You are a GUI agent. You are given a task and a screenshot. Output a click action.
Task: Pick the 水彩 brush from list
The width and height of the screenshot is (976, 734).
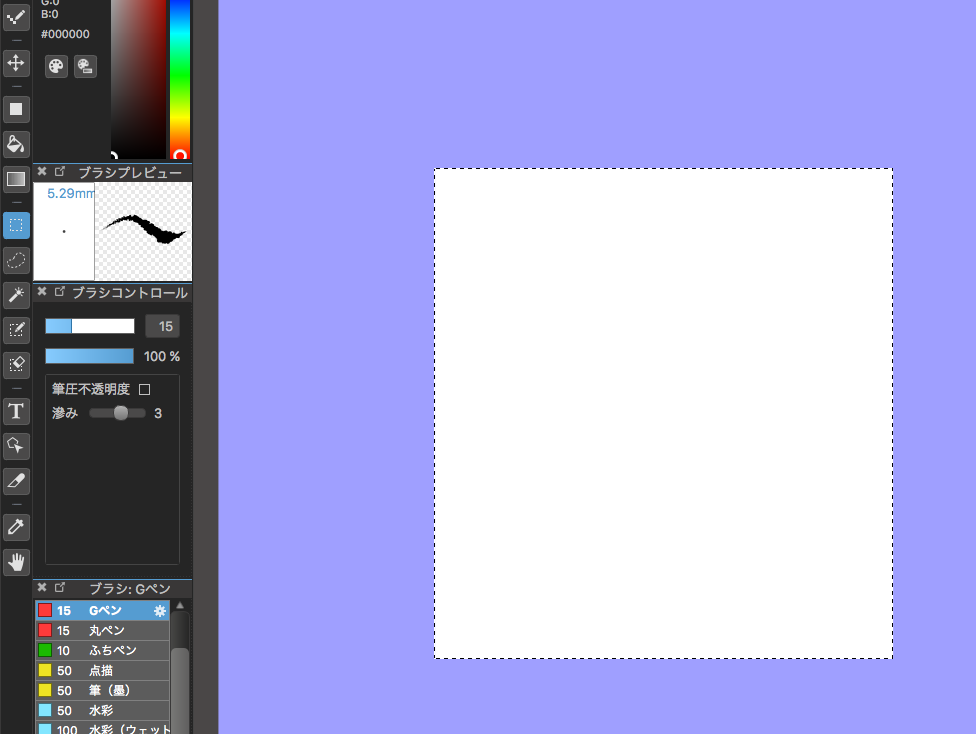tap(100, 710)
